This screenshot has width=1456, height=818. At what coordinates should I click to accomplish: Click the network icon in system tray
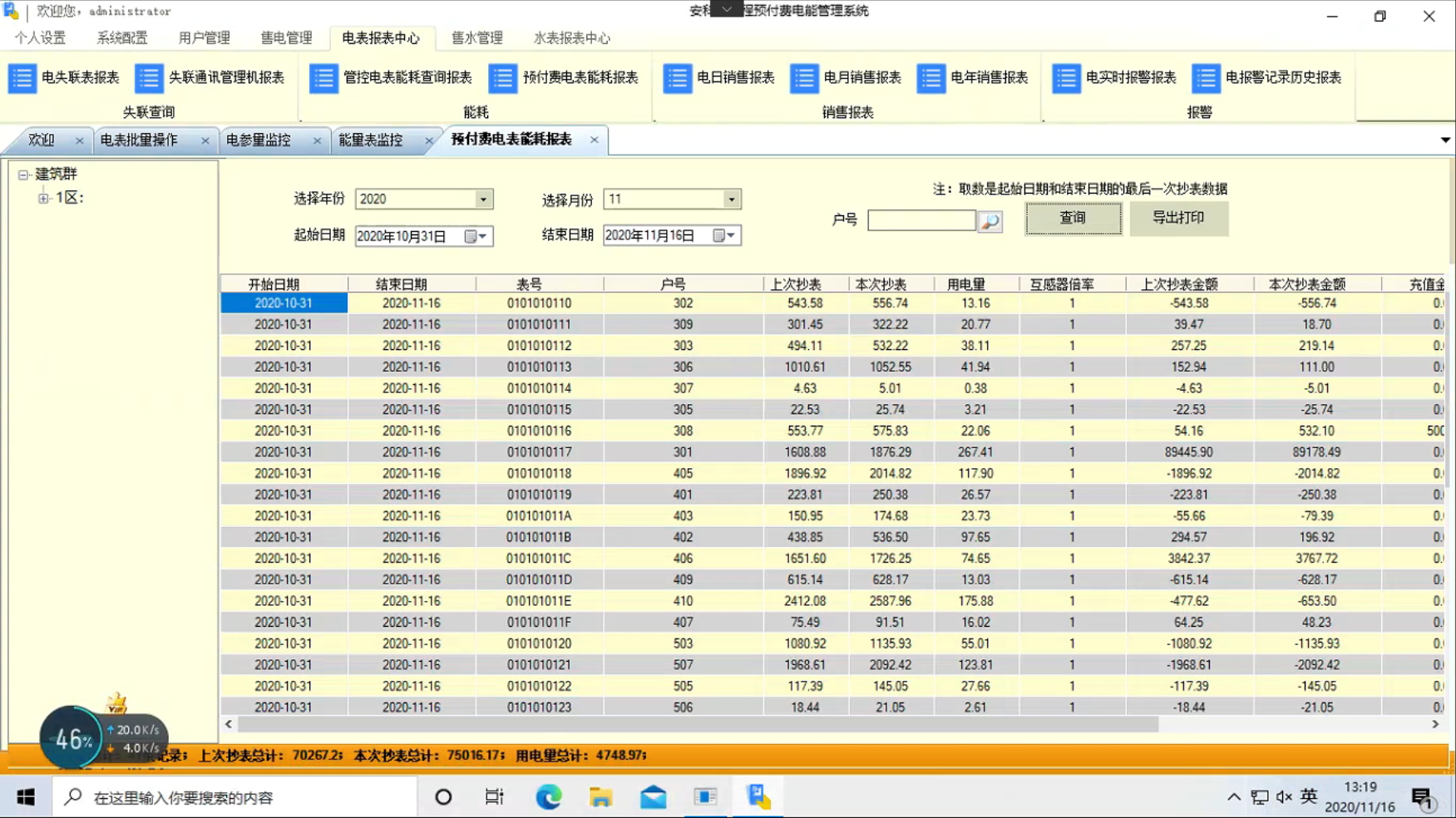pos(1259,797)
